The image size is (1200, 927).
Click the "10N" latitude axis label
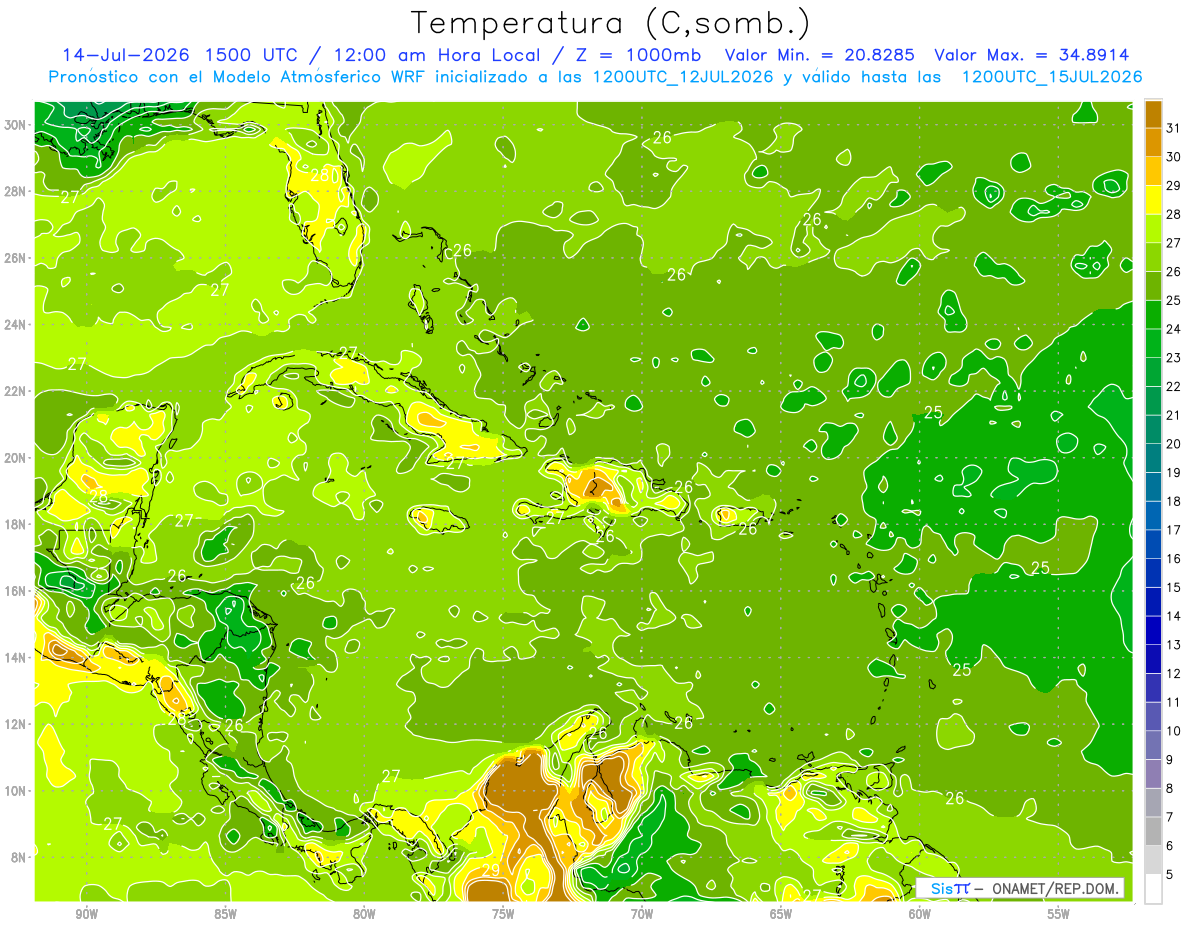(17, 791)
